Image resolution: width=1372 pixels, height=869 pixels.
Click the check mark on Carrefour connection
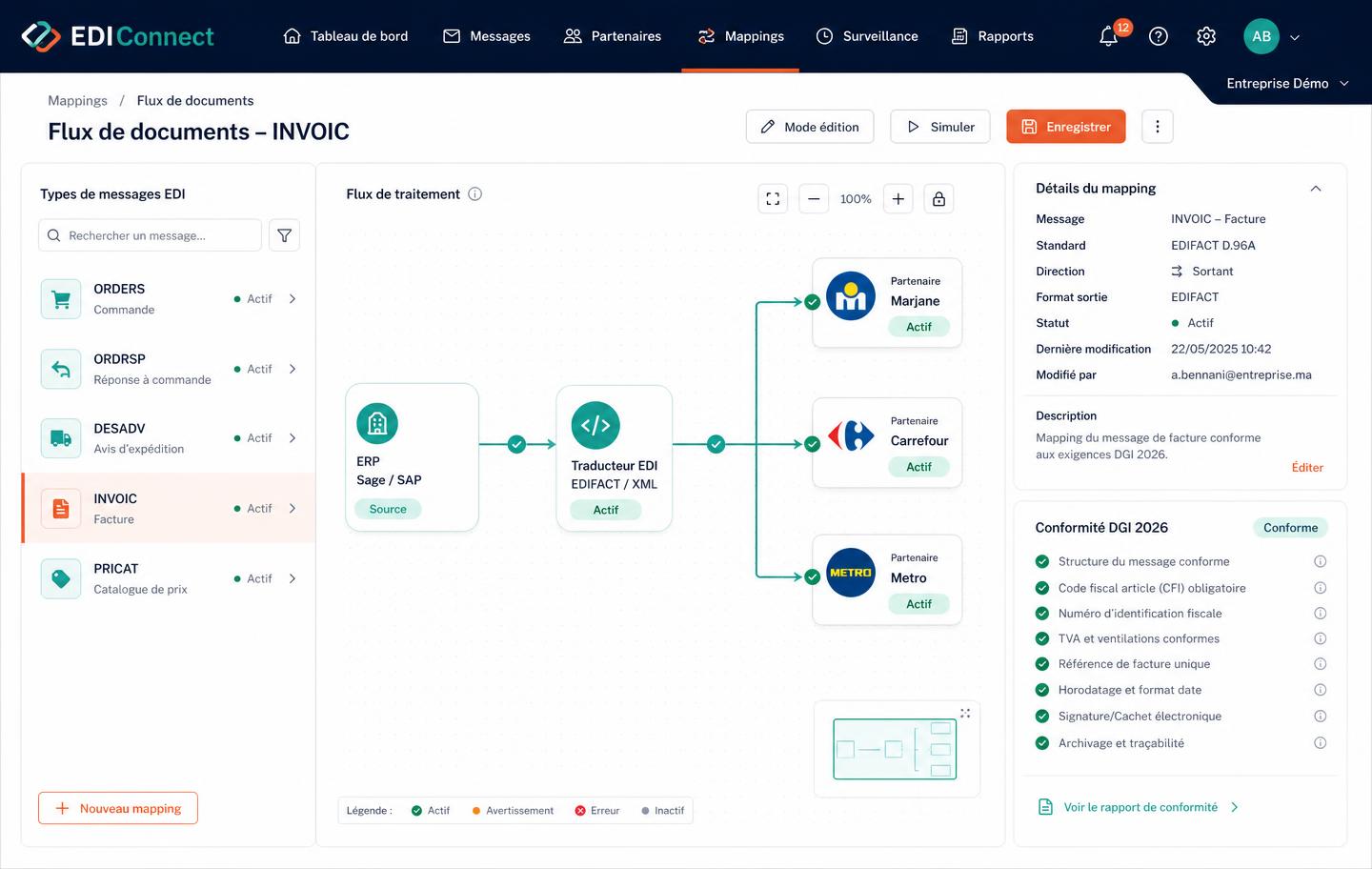(x=813, y=444)
